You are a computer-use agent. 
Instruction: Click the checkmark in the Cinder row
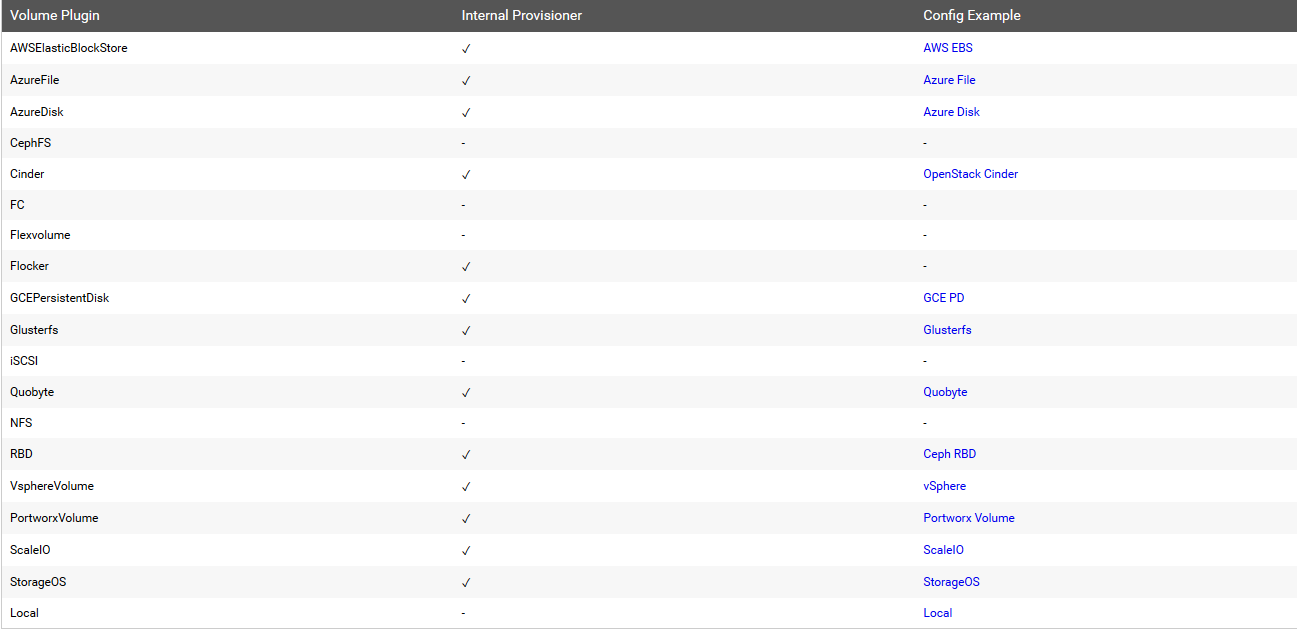(466, 174)
